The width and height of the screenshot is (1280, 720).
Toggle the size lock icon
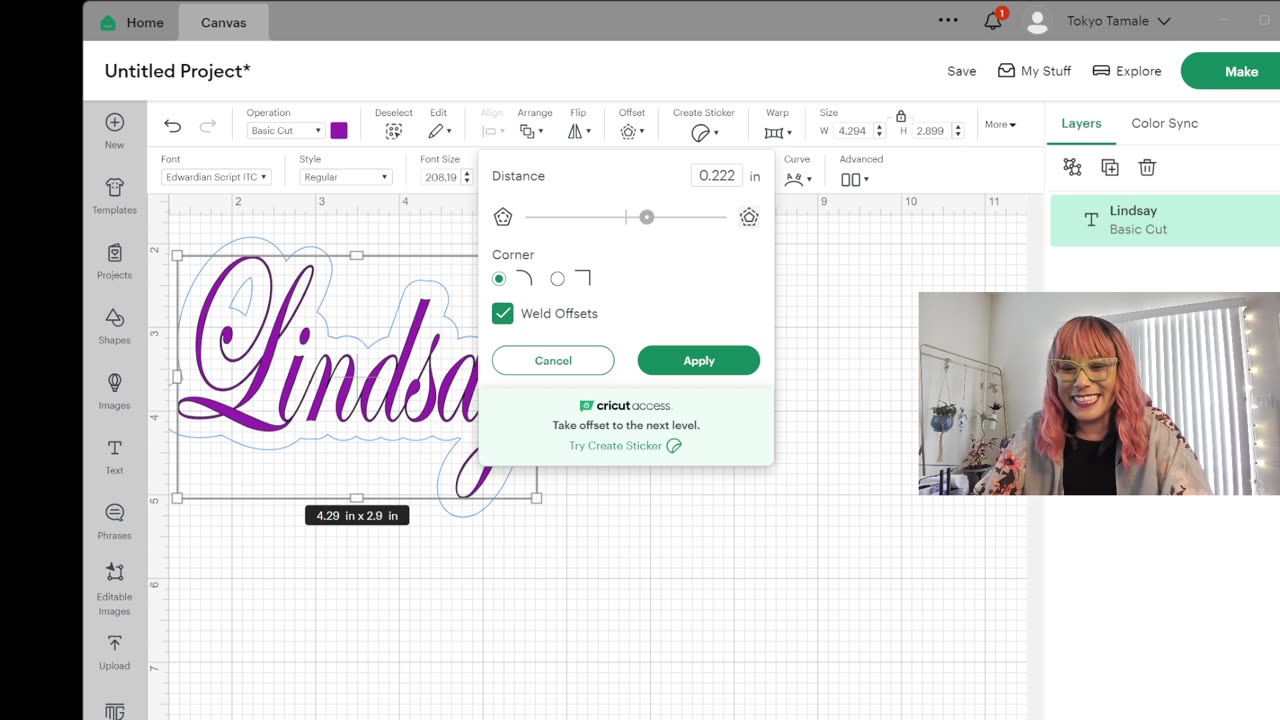pos(901,116)
